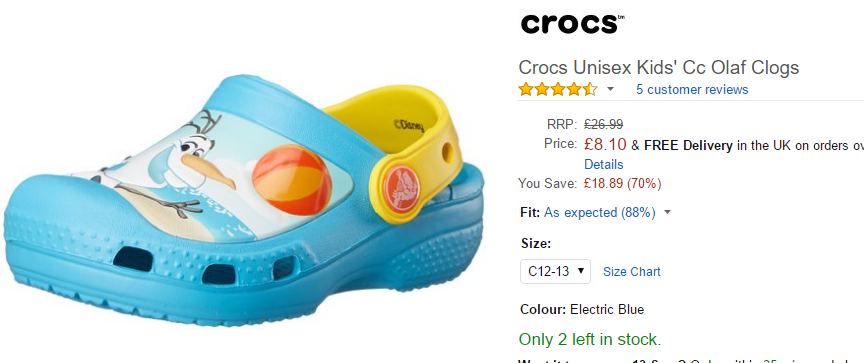Click the half-filled fifth rating star

coord(590,89)
